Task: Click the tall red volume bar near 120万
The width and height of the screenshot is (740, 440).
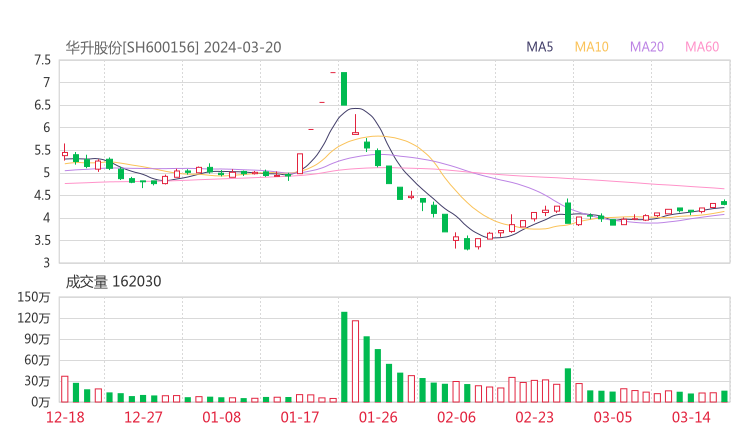Action: [x=355, y=362]
